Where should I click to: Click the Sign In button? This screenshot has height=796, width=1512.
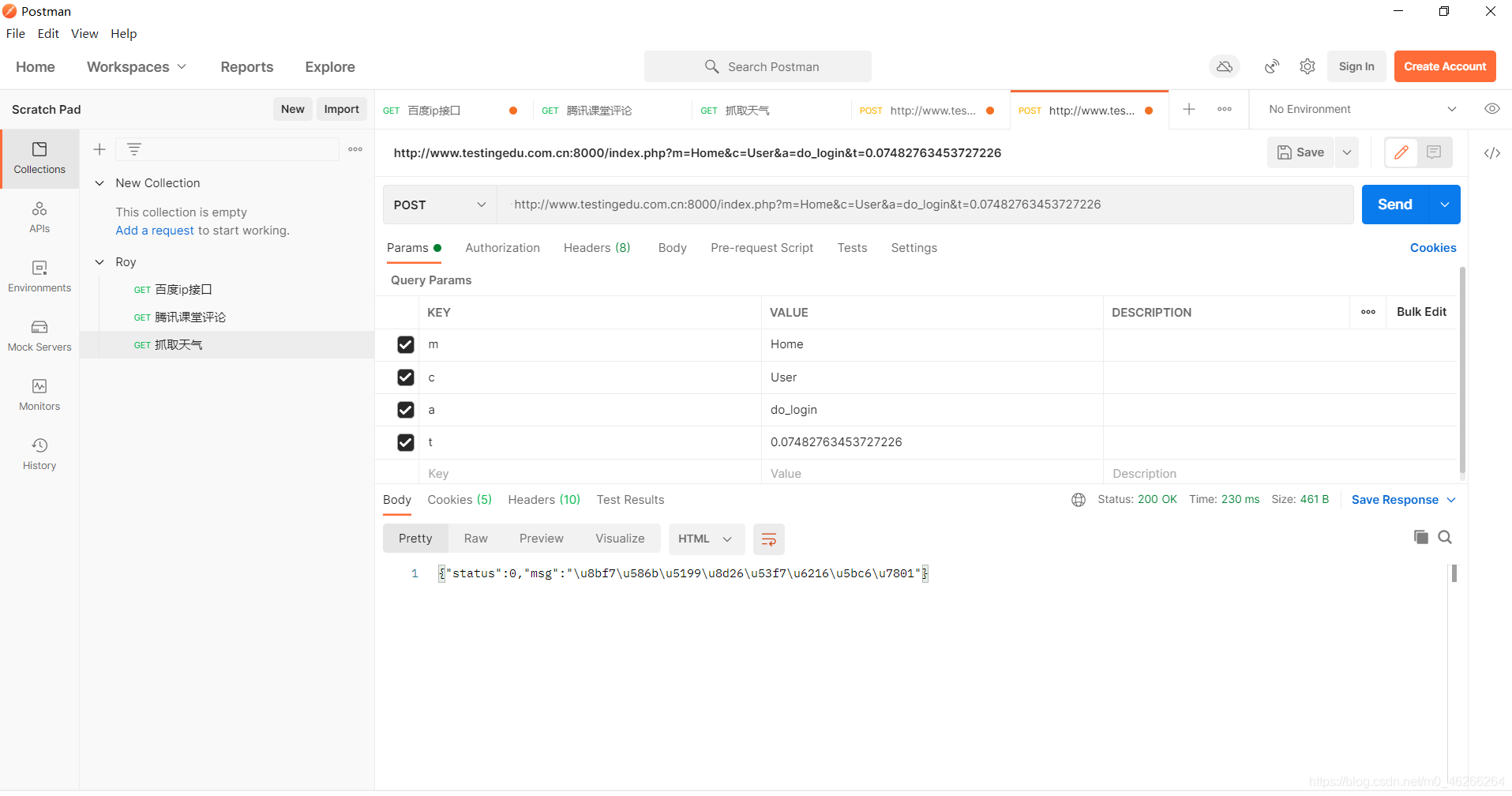(x=1356, y=67)
